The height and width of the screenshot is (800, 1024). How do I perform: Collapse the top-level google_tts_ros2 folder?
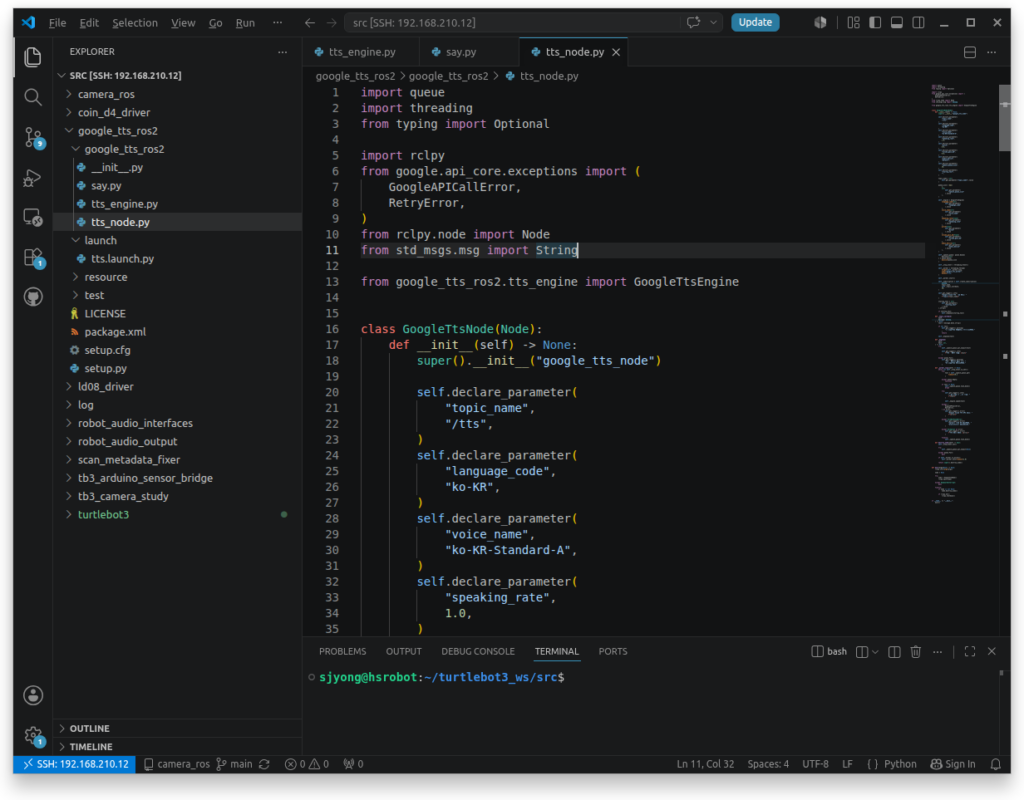tap(69, 131)
